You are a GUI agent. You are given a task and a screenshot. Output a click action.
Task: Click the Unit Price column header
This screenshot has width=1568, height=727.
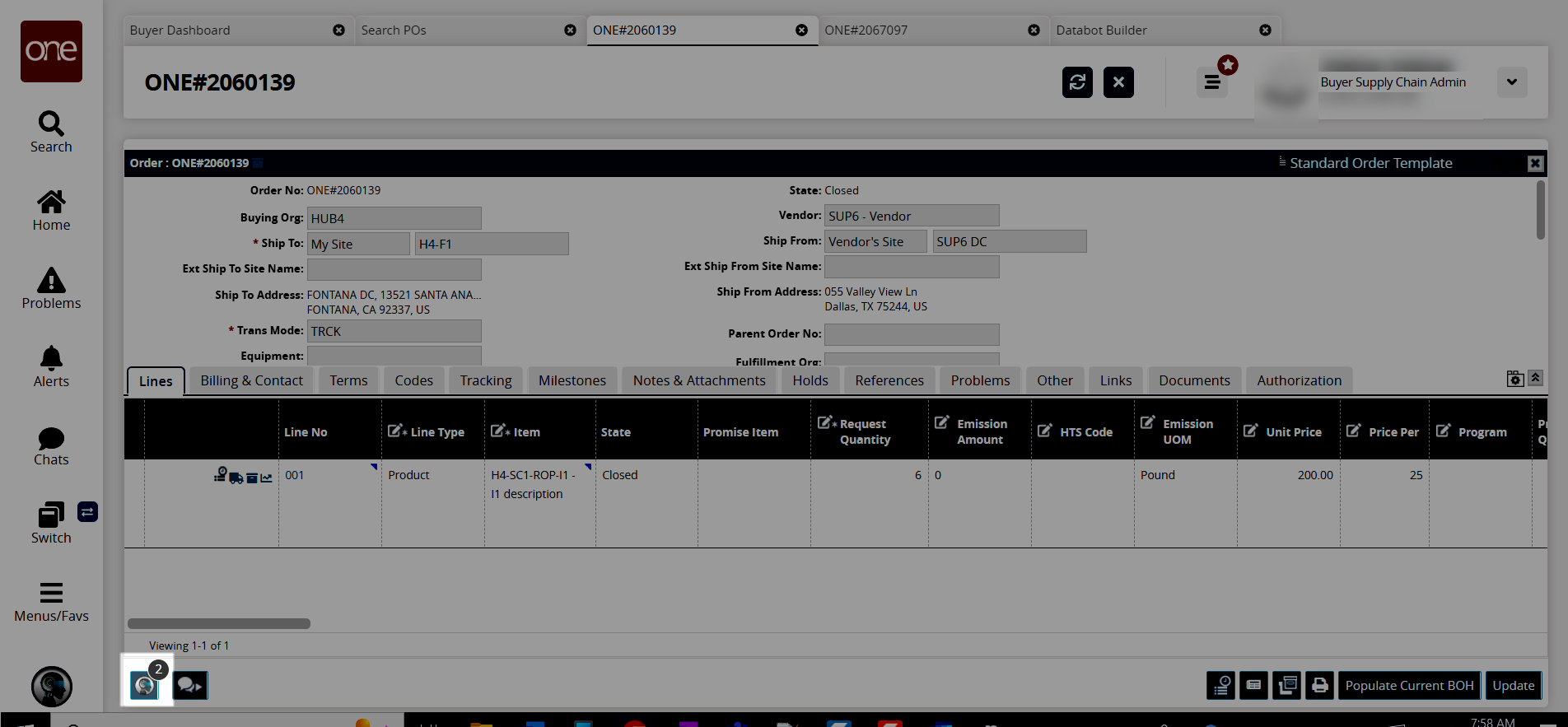tap(1289, 431)
